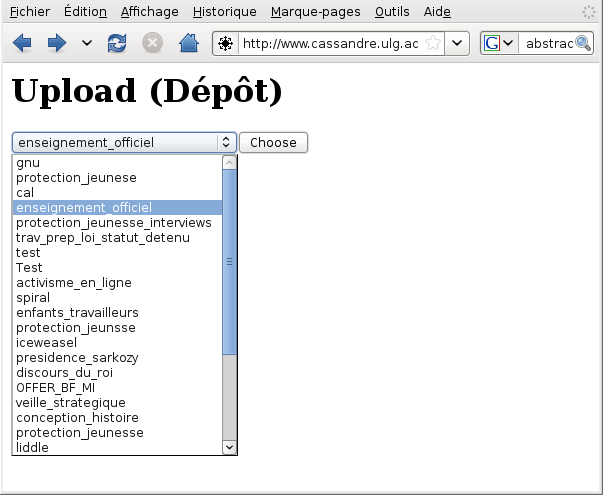Open the Fichier menu

tap(30, 12)
